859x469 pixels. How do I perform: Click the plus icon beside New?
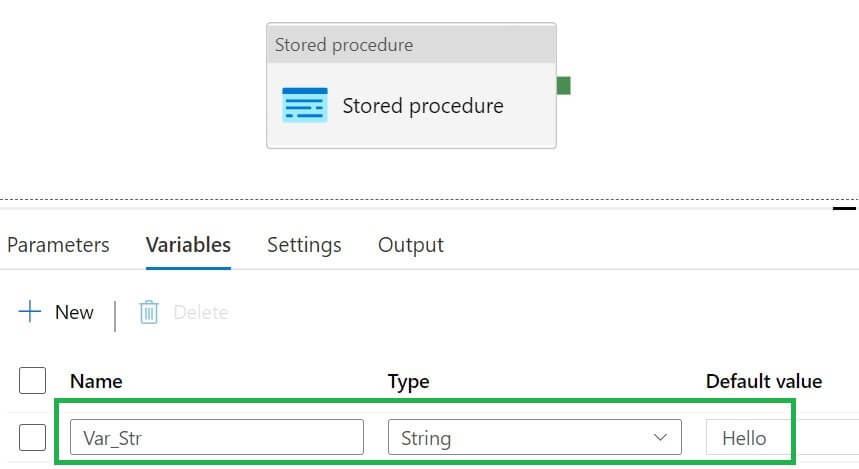[x=31, y=312]
